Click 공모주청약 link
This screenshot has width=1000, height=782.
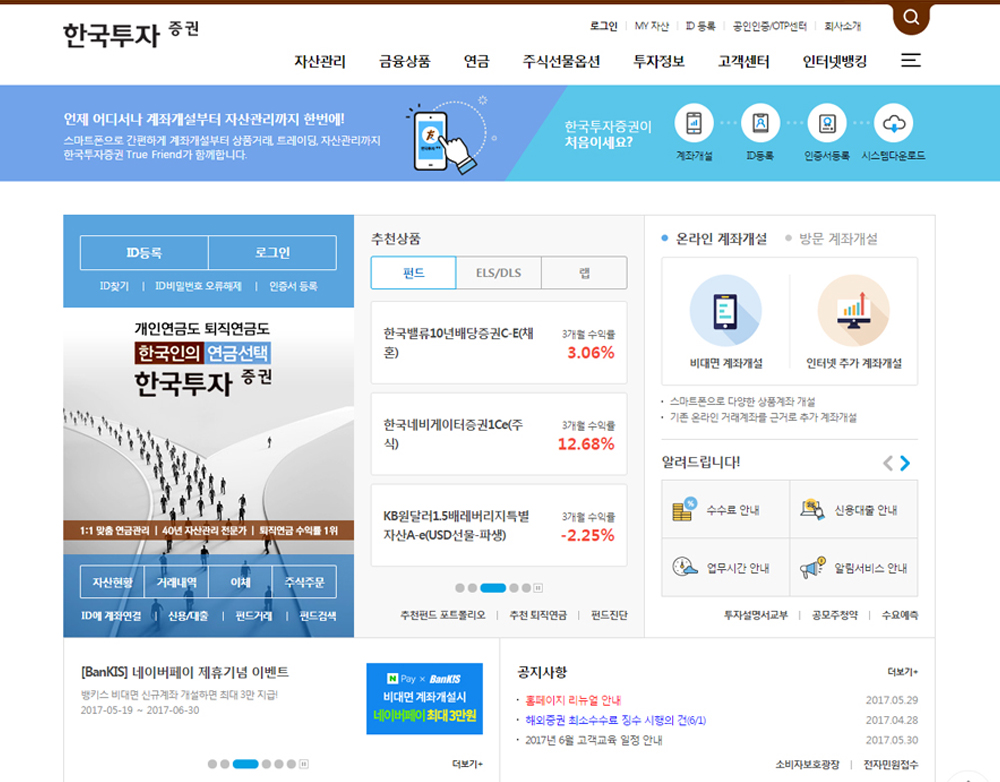click(x=835, y=615)
